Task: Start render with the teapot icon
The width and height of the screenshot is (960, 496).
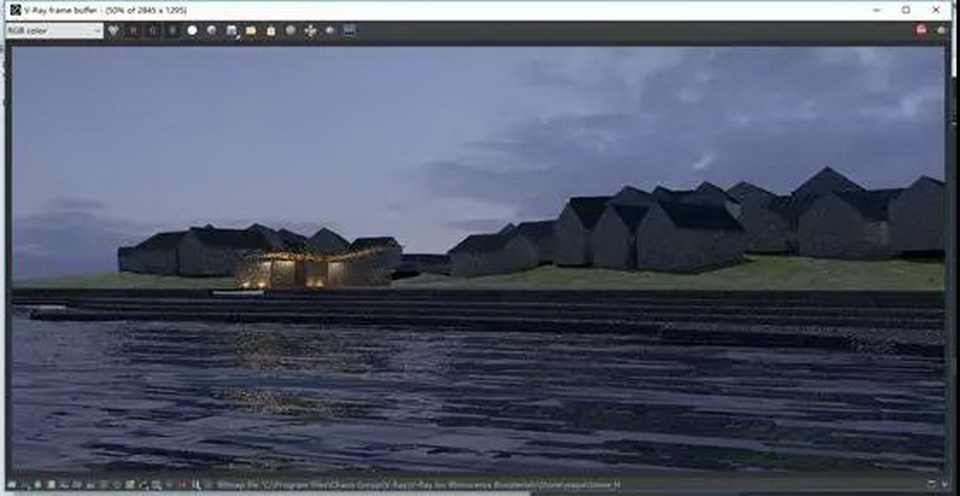Action: [941, 30]
